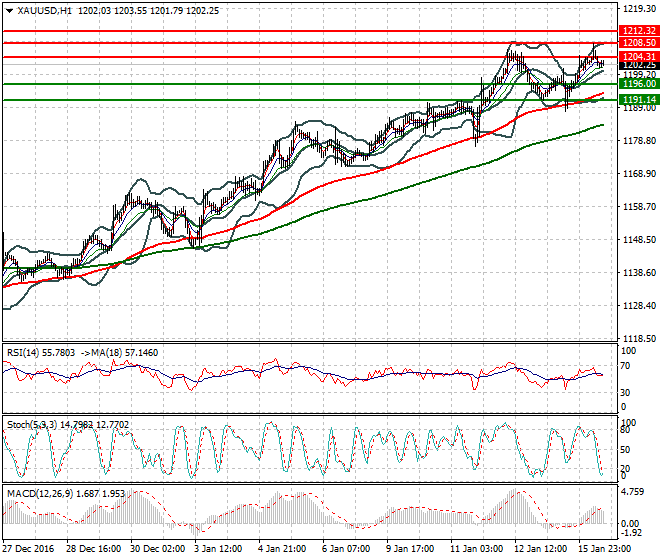Click the RSI scale value 30
The height and width of the screenshot is (560, 660).
click(626, 392)
